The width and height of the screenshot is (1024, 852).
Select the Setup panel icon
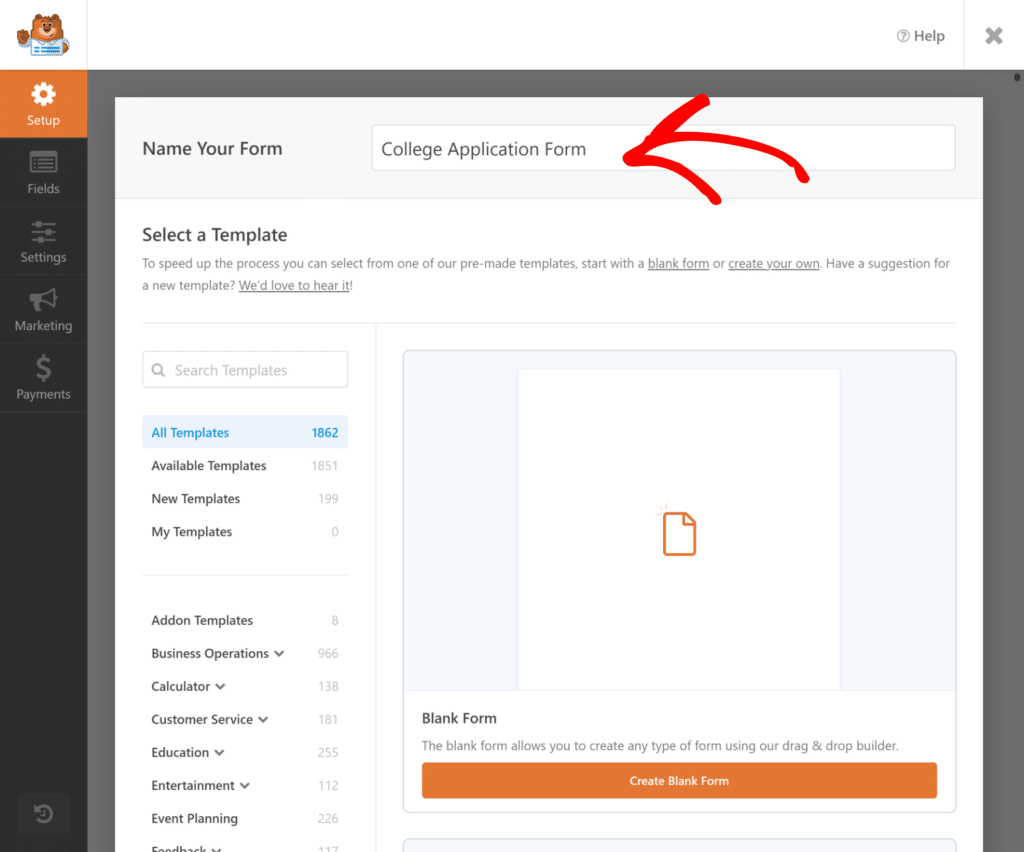click(x=43, y=103)
